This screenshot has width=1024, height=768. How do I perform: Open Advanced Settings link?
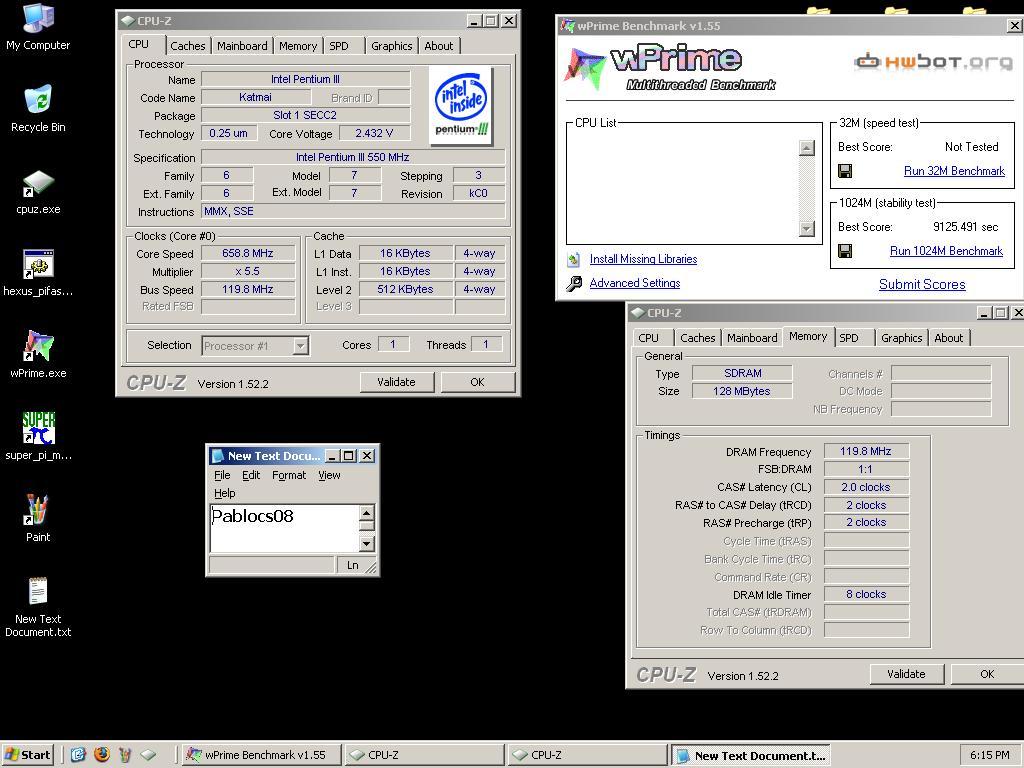click(635, 283)
